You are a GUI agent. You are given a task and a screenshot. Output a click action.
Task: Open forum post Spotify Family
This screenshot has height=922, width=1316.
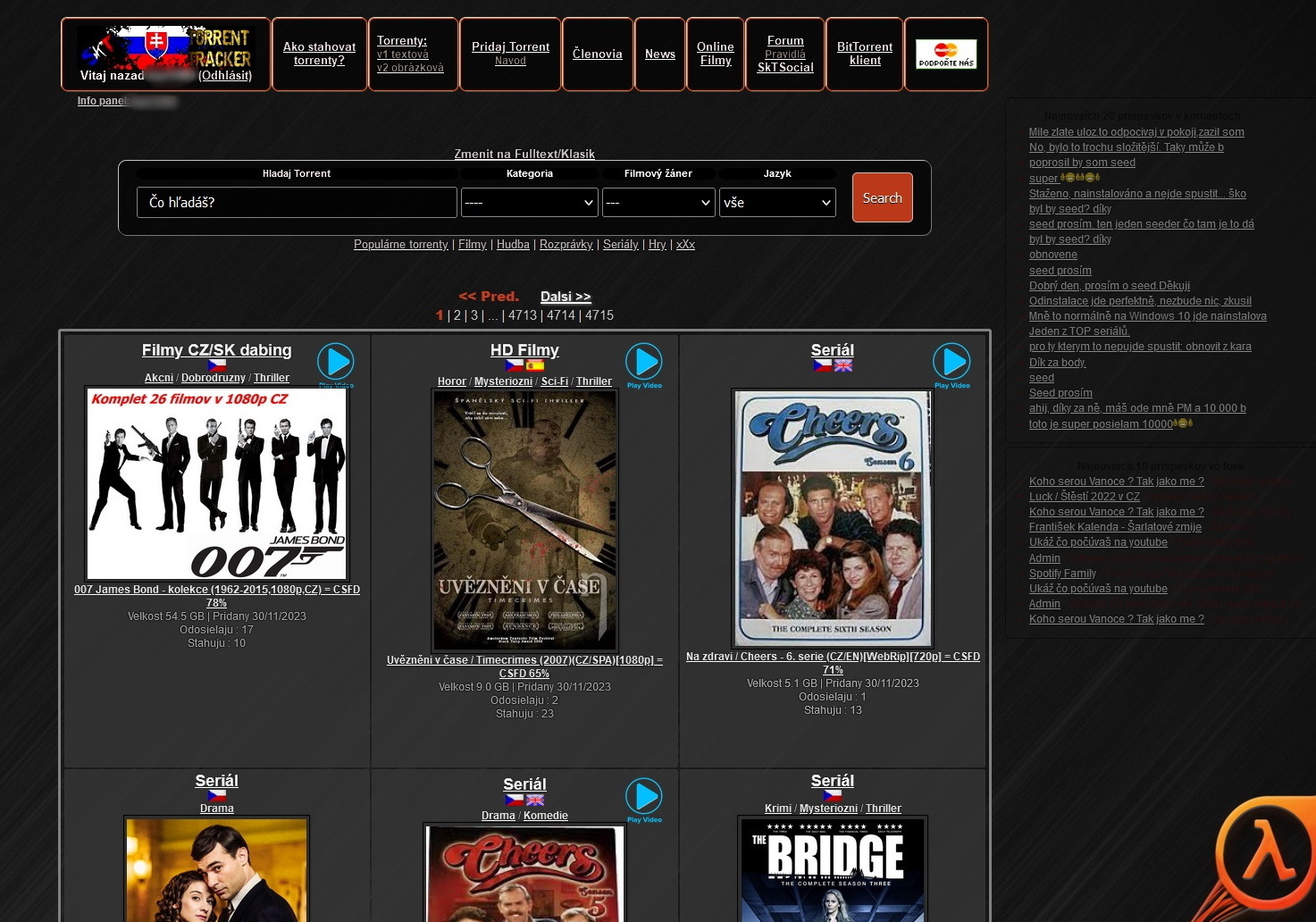pos(1062,574)
